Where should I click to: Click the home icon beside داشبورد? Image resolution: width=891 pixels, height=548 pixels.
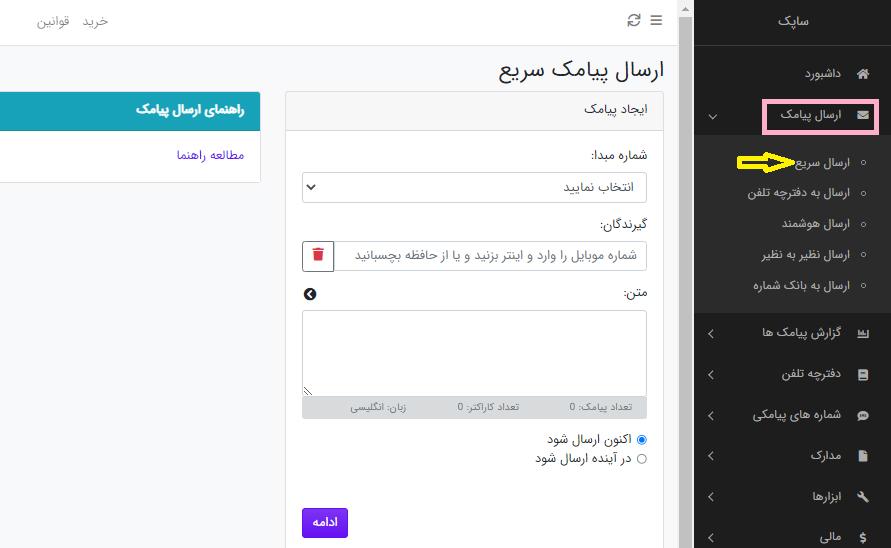click(863, 74)
